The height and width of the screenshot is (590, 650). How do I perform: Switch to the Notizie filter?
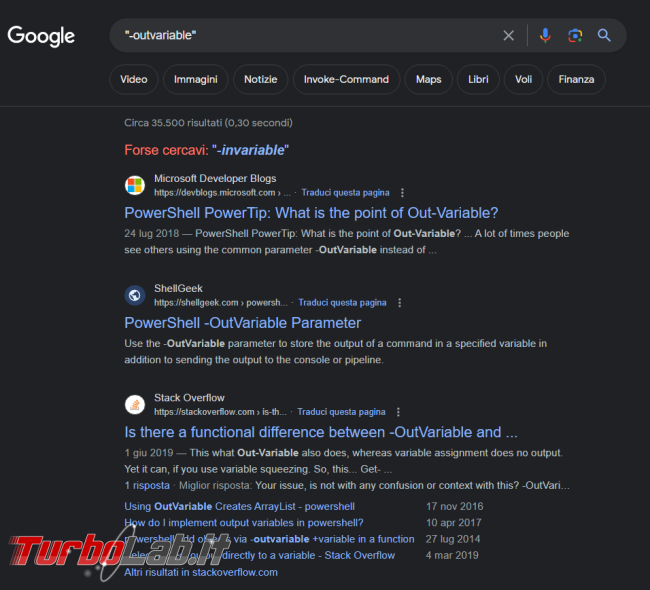(x=260, y=79)
